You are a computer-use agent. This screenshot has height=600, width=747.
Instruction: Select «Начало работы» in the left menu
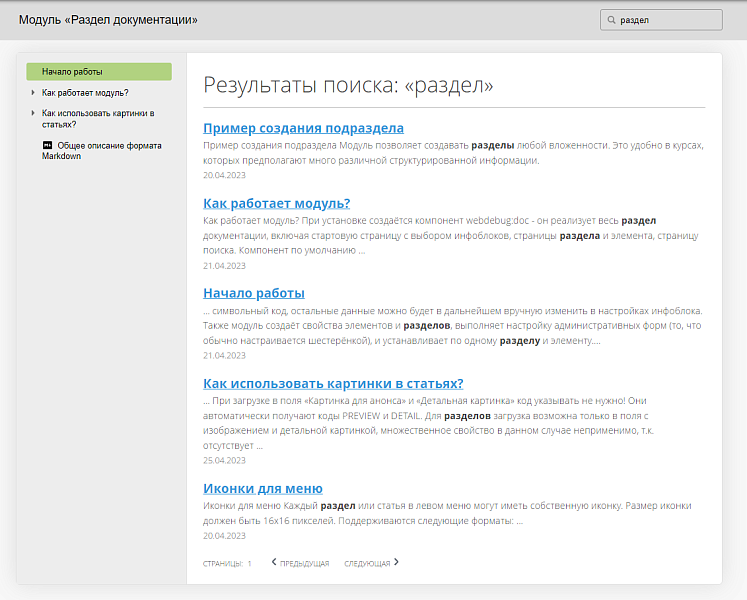click(x=72, y=72)
